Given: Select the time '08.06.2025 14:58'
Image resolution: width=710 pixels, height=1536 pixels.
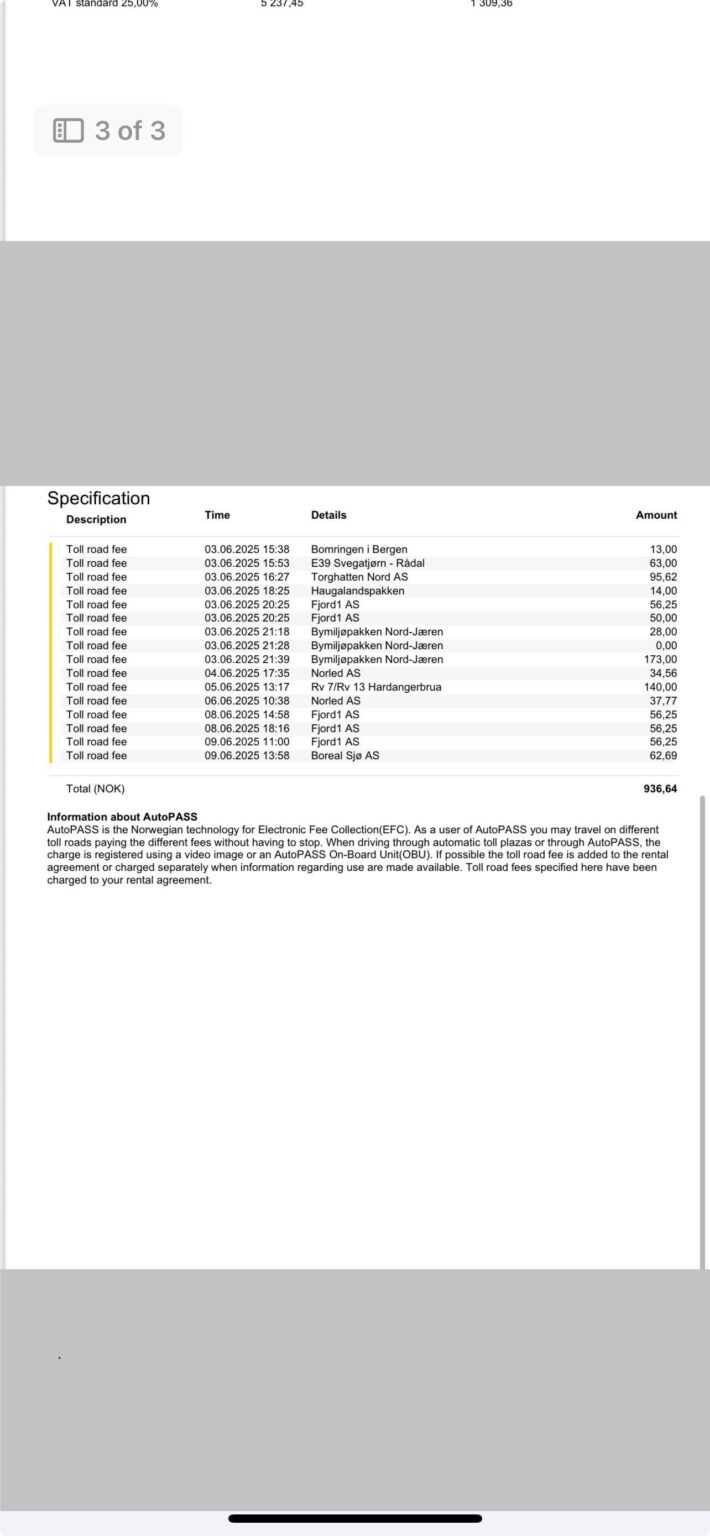Looking at the screenshot, I should tap(247, 715).
